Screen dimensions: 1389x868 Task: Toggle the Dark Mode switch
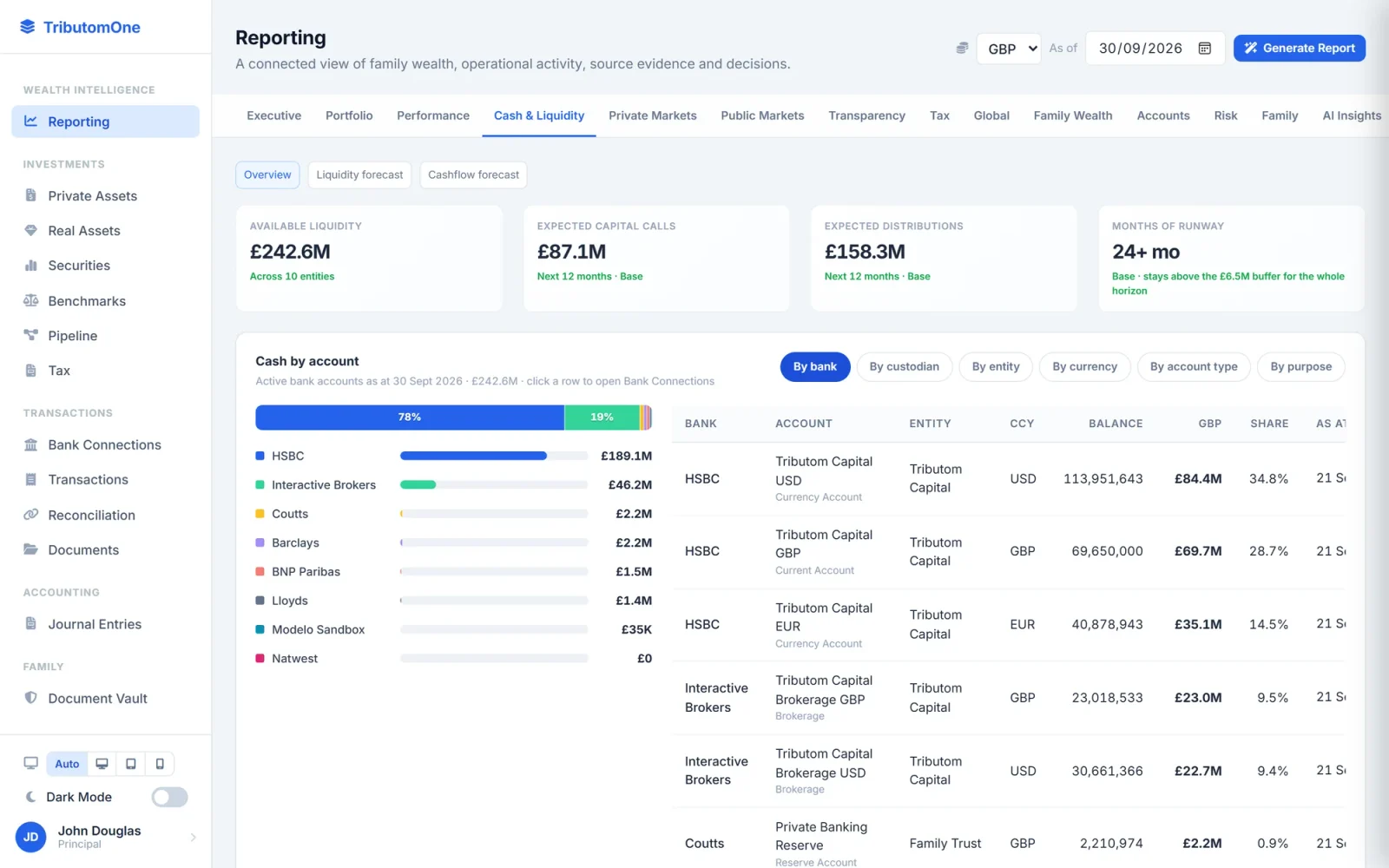169,797
